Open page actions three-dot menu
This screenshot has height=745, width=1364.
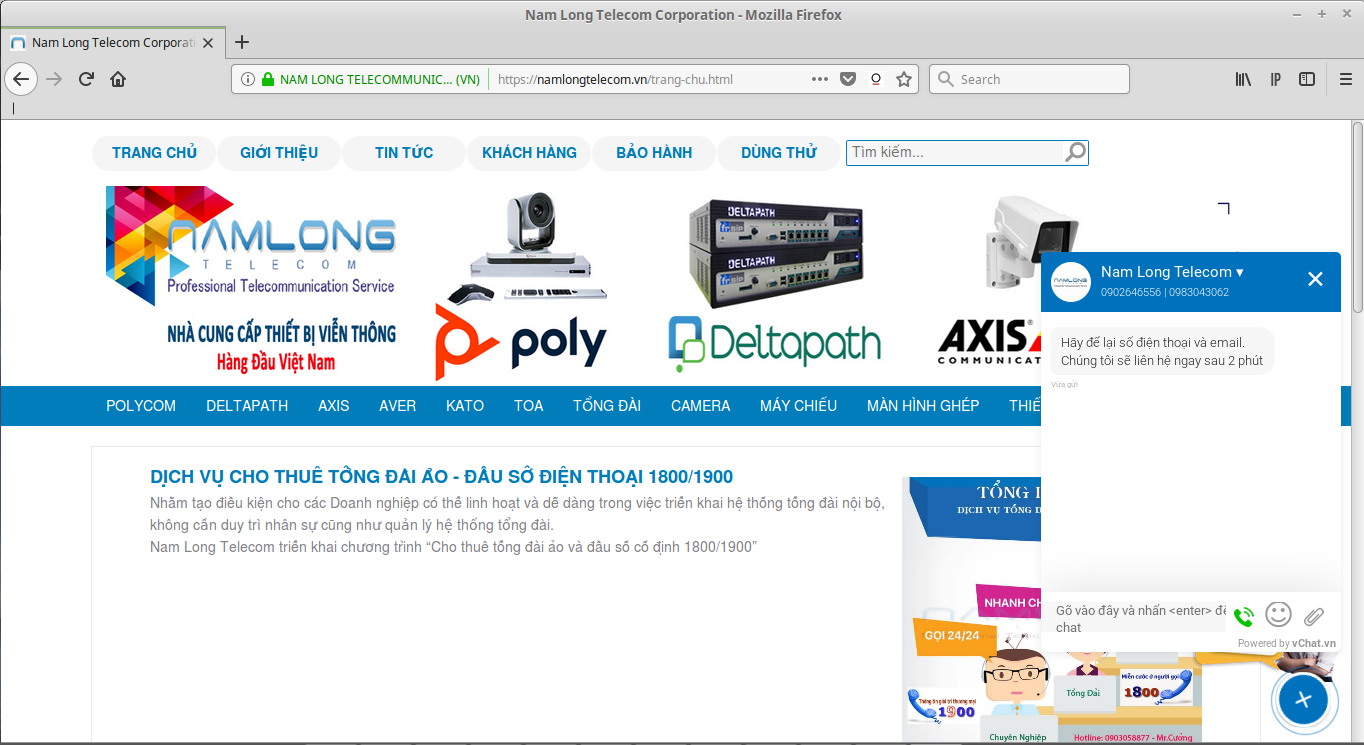[820, 79]
